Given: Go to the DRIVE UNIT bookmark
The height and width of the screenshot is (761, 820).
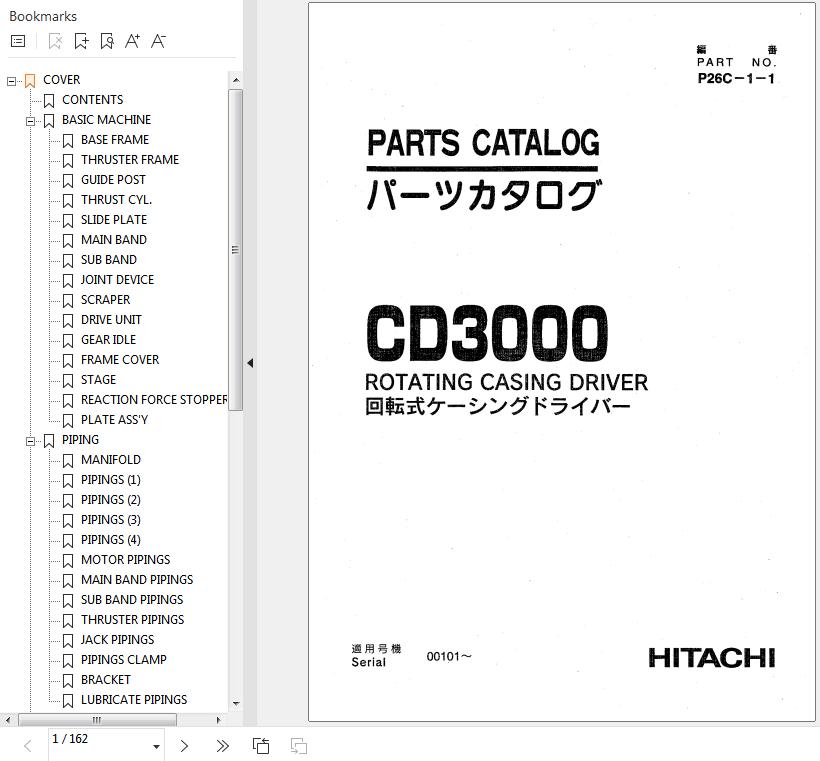Looking at the screenshot, I should point(111,320).
